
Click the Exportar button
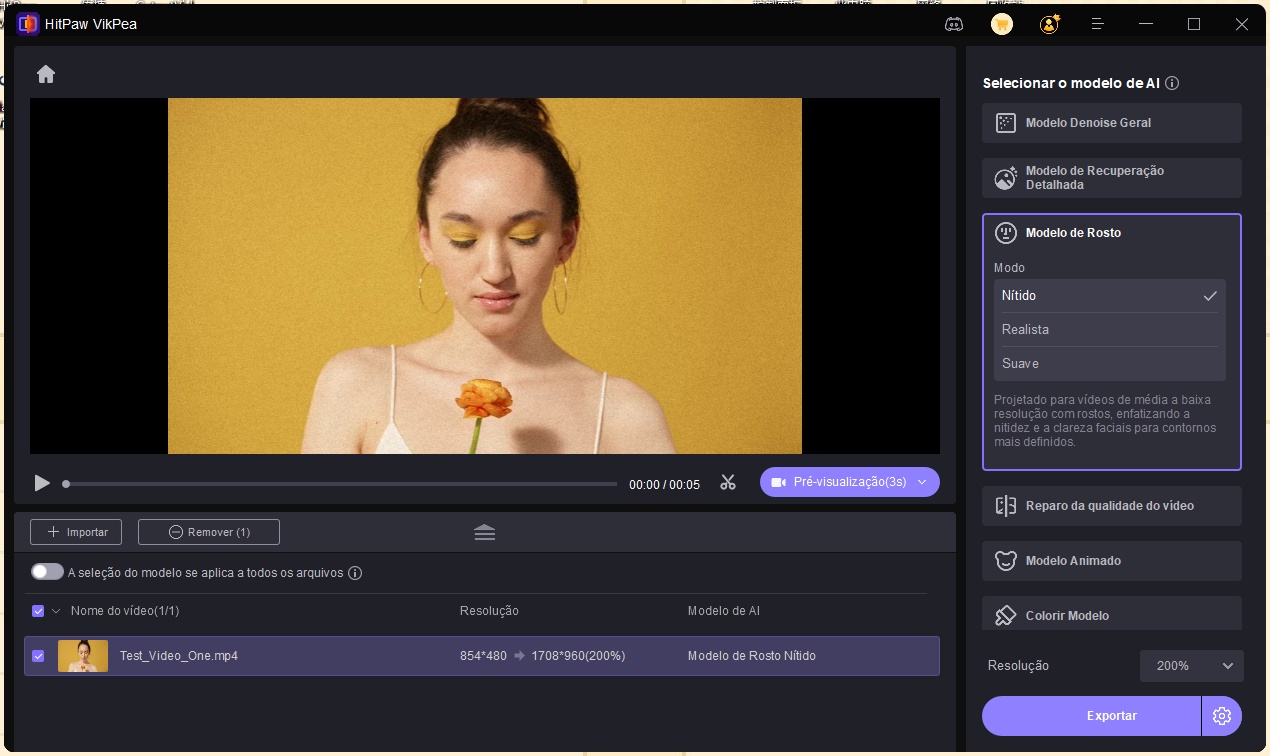click(x=1091, y=716)
